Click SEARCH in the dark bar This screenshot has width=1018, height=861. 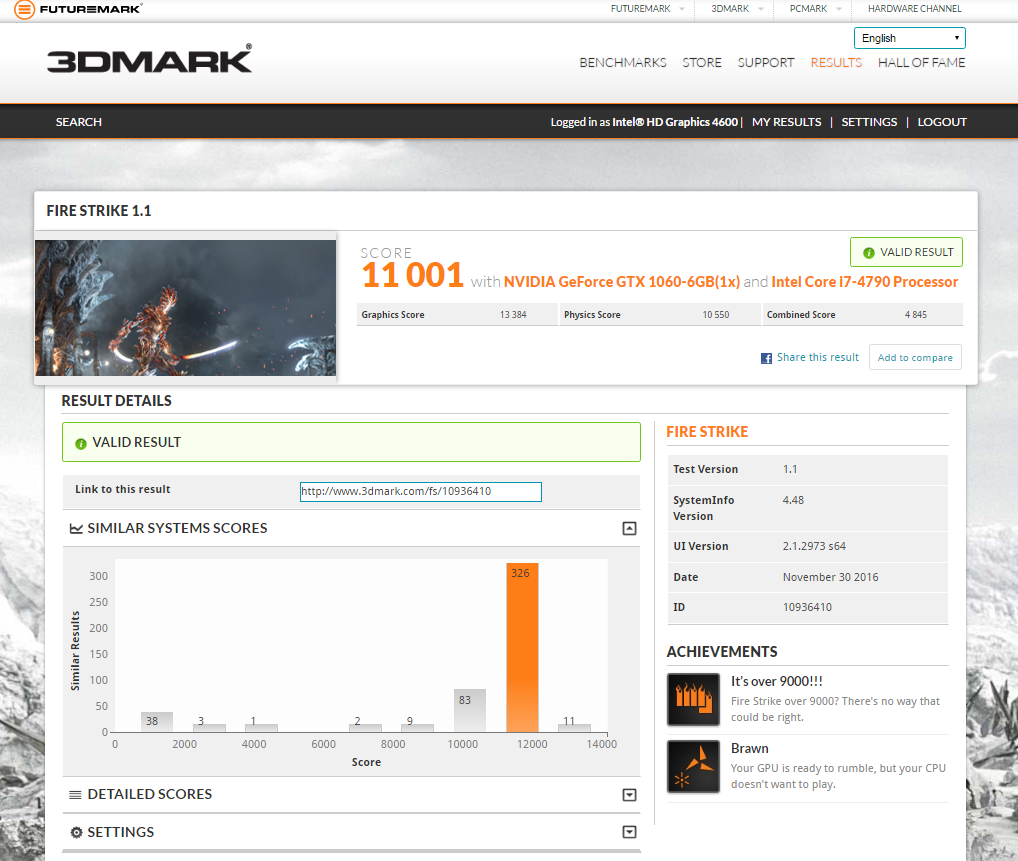[79, 122]
